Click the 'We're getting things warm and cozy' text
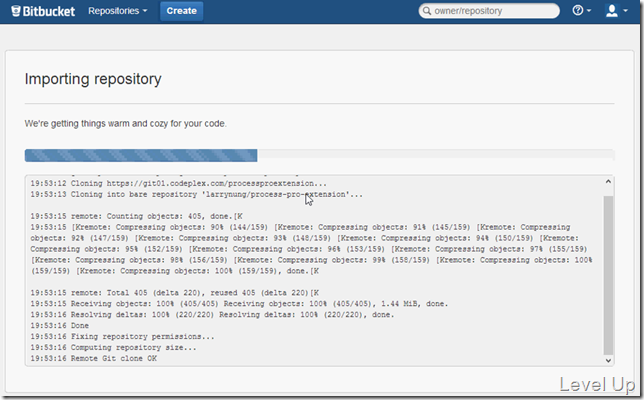This screenshot has height=400, width=644. pyautogui.click(x=125, y=124)
